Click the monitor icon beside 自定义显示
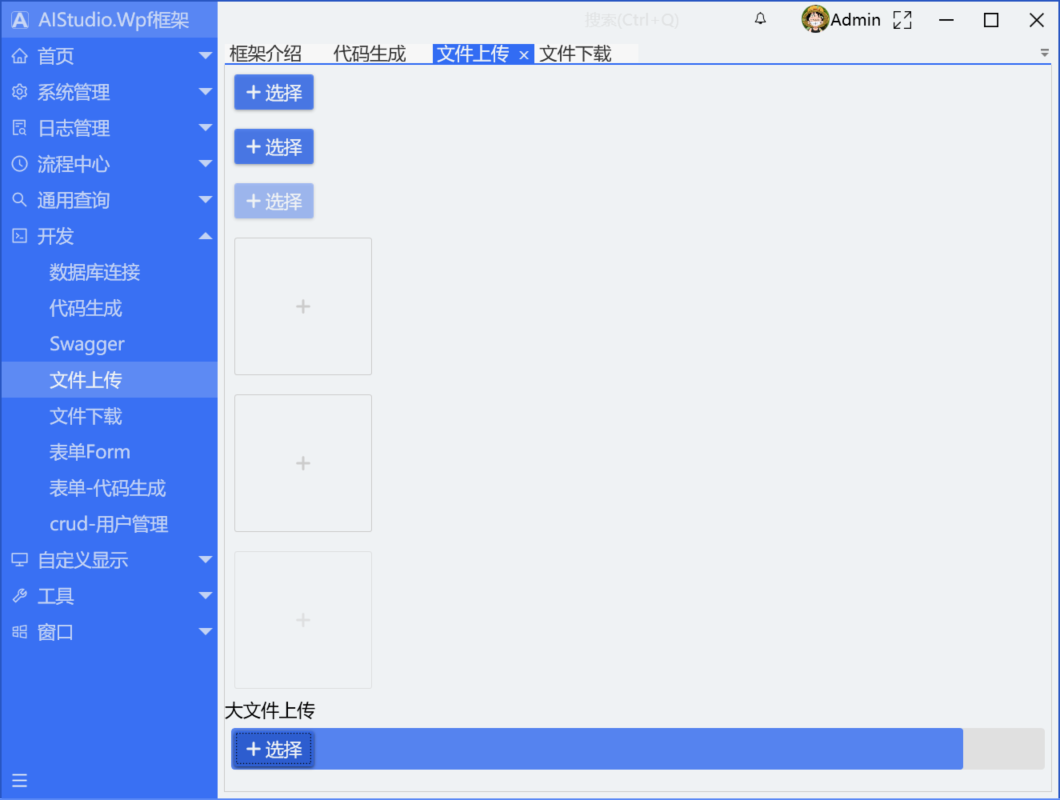1060x800 pixels. [x=20, y=560]
